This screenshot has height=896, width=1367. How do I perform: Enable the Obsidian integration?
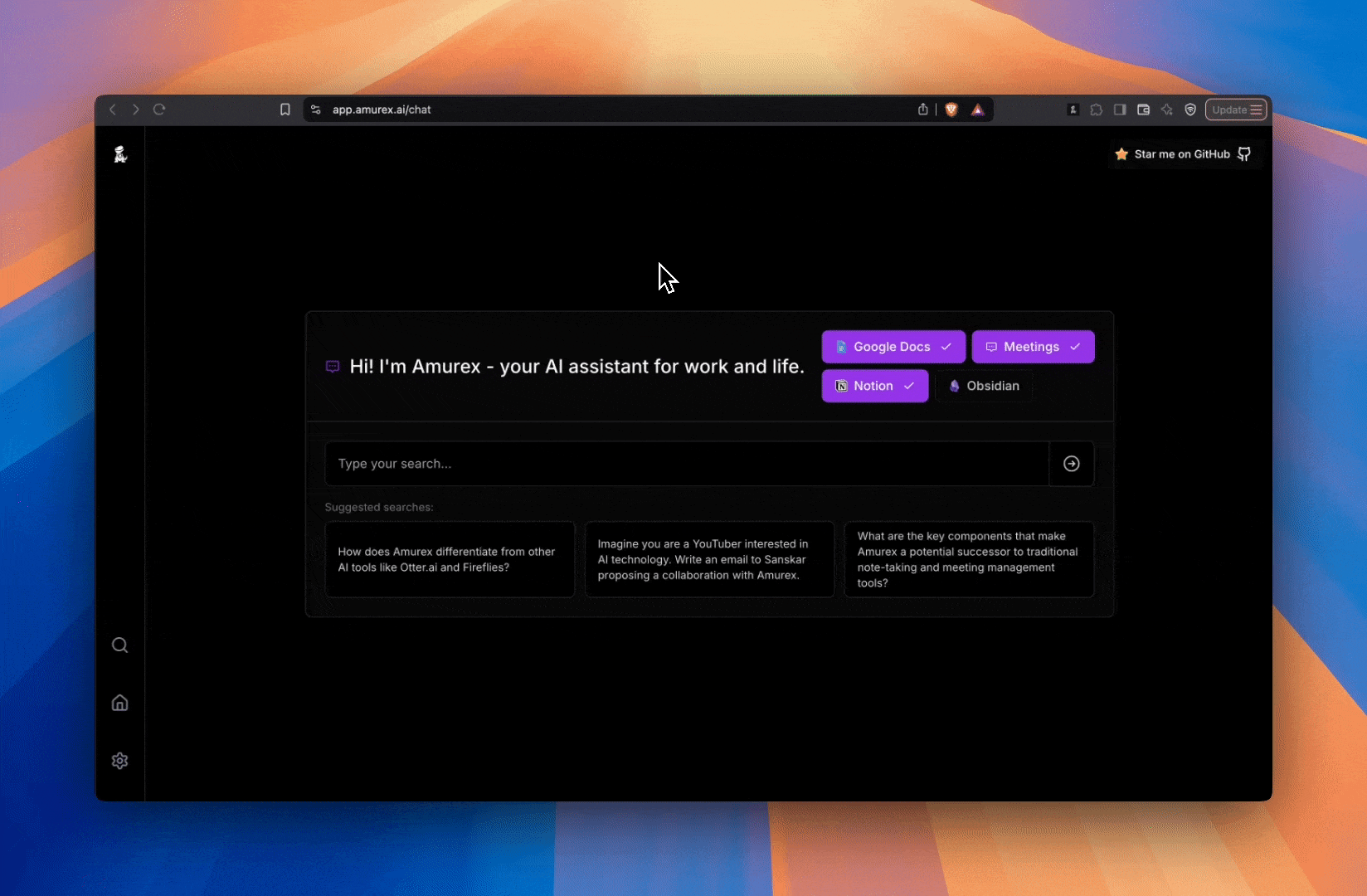984,386
